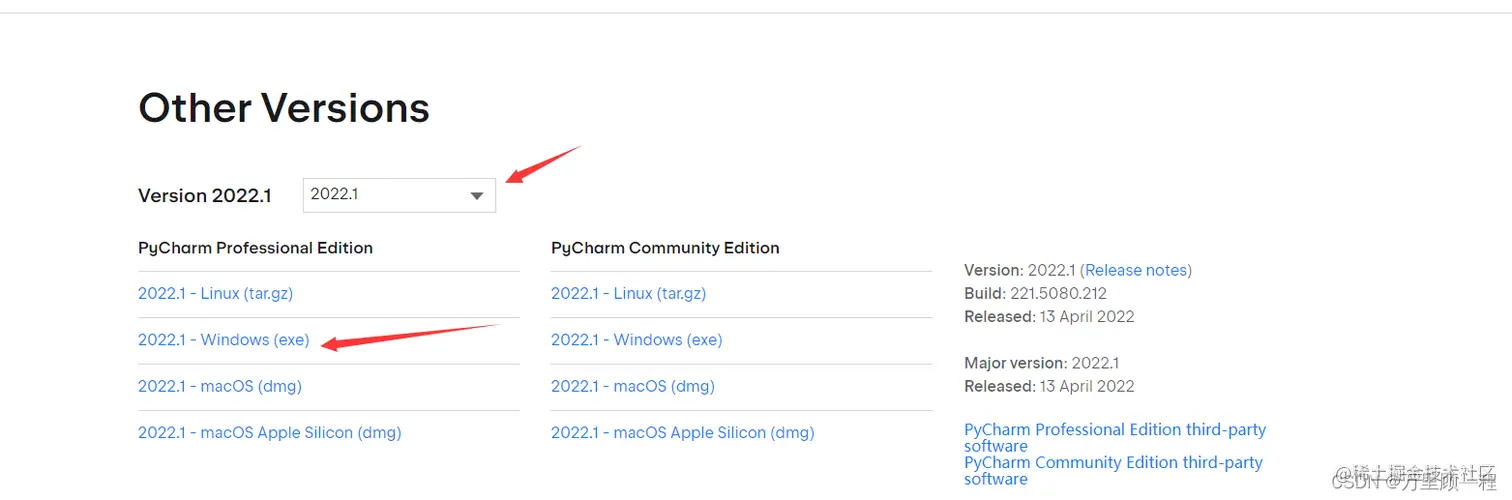
Task: Download Community 2022.1 Linux (tar.gz)
Action: pyautogui.click(x=628, y=293)
